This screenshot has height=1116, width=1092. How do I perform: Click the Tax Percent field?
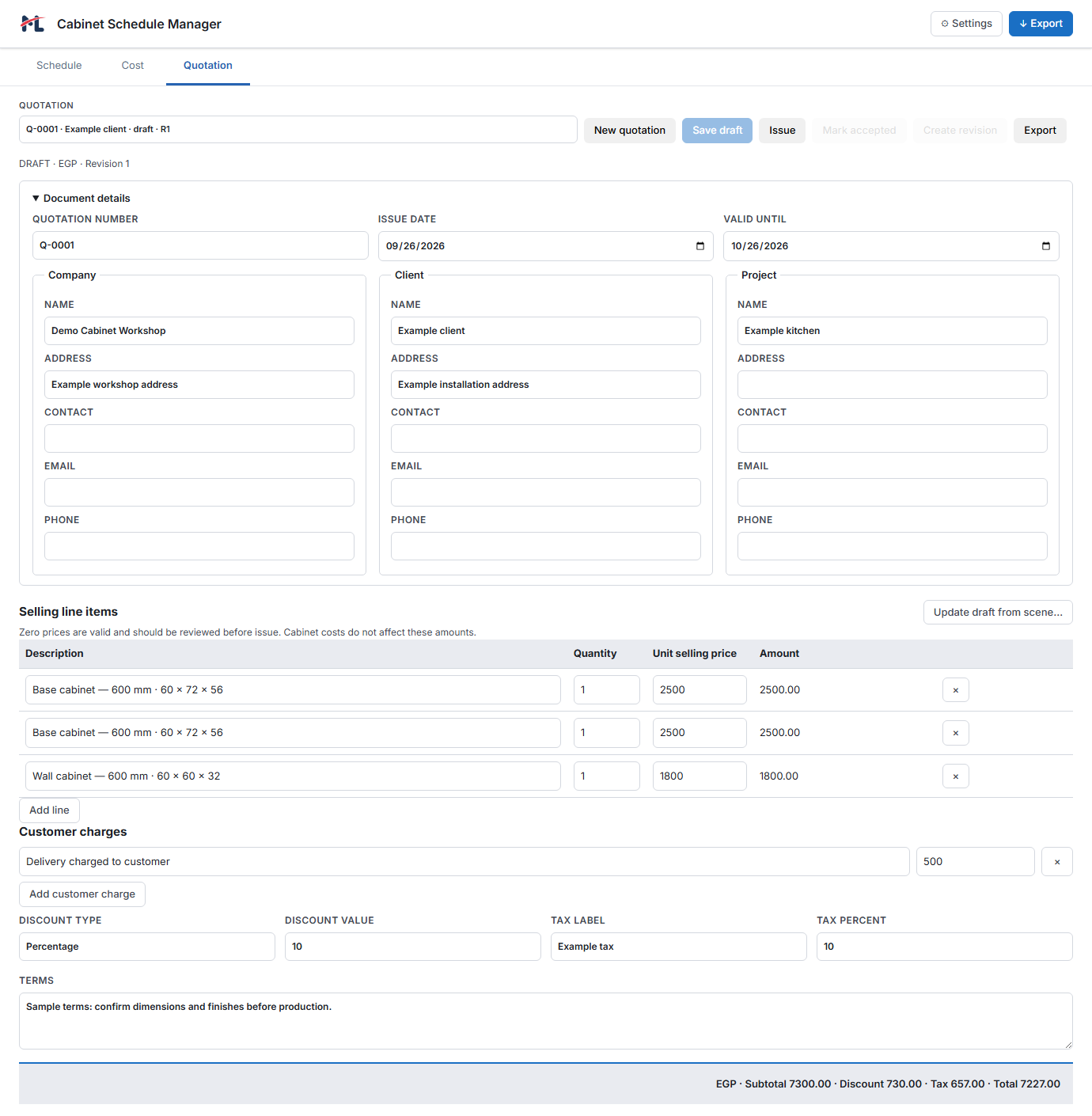click(945, 947)
